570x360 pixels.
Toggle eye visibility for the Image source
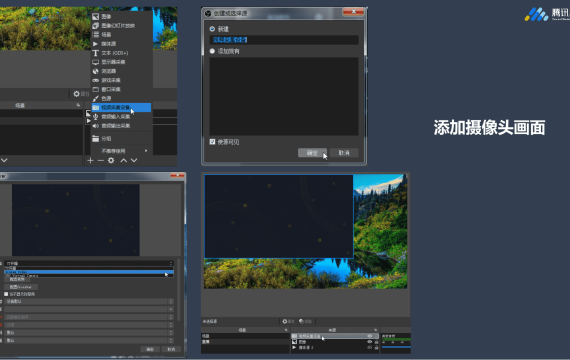pos(370,342)
